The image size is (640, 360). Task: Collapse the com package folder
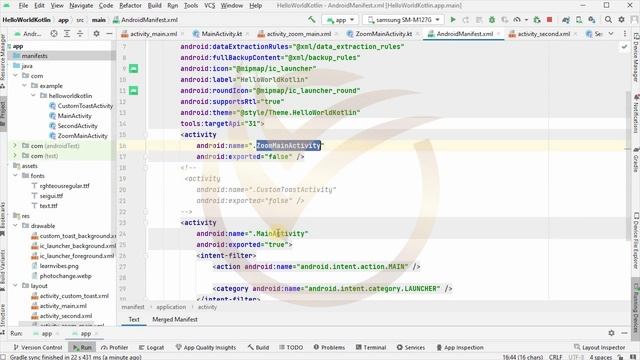coord(16,76)
